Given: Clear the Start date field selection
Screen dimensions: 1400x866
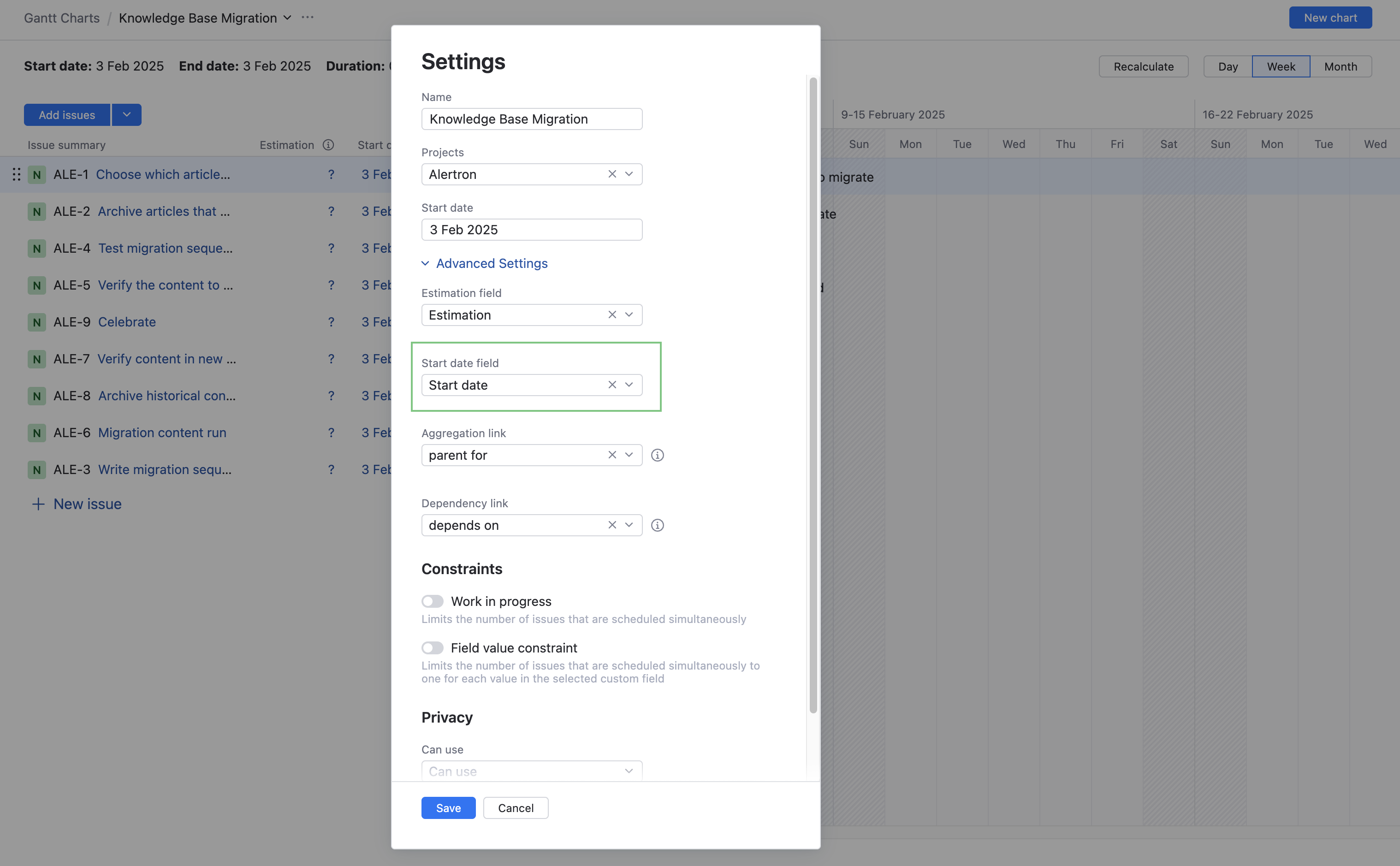Looking at the screenshot, I should pos(612,385).
